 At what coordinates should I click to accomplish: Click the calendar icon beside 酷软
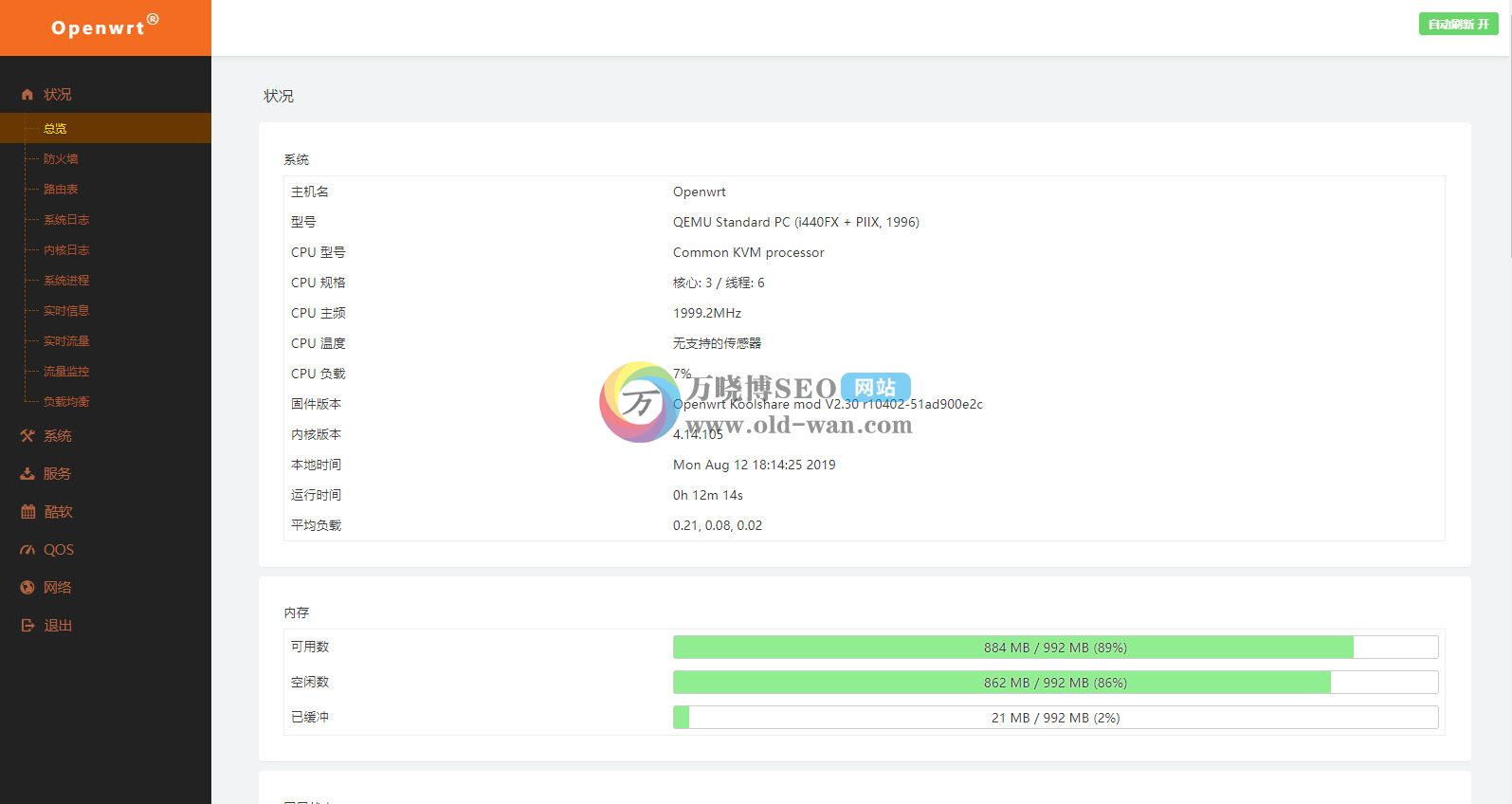tap(27, 512)
